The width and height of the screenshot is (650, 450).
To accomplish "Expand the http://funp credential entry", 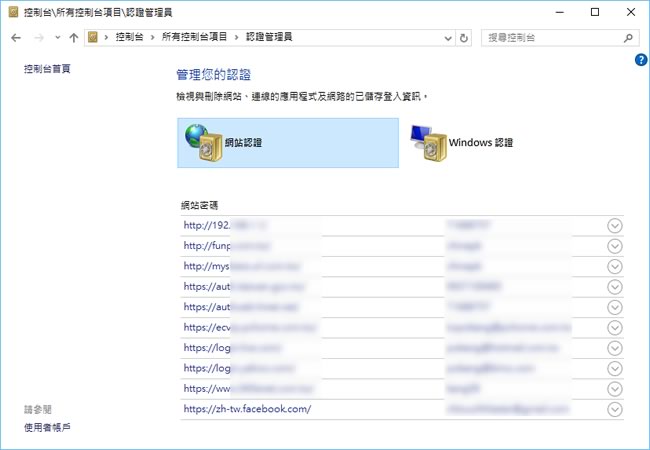I will click(x=615, y=246).
